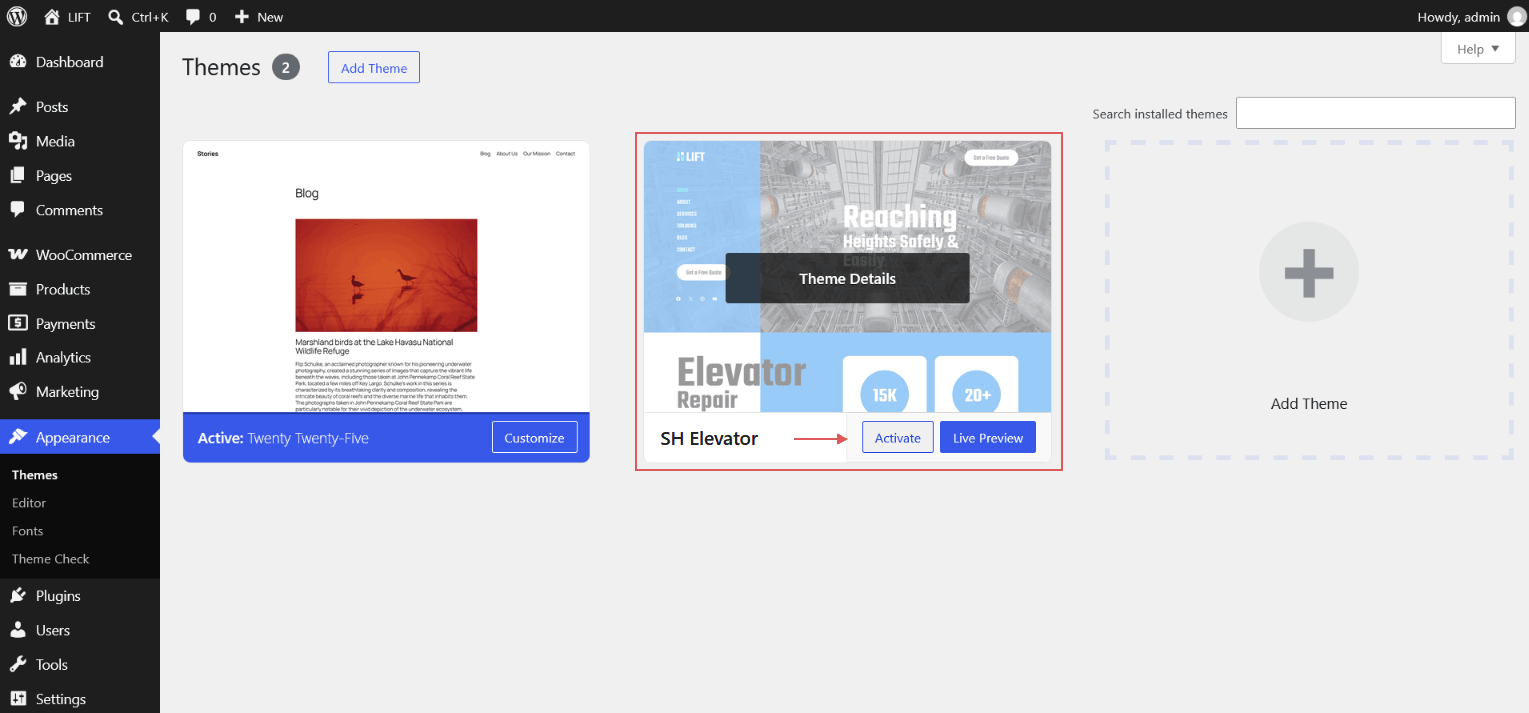Open Theme Details for SH Elevator
This screenshot has width=1529, height=713.
pyautogui.click(x=847, y=278)
